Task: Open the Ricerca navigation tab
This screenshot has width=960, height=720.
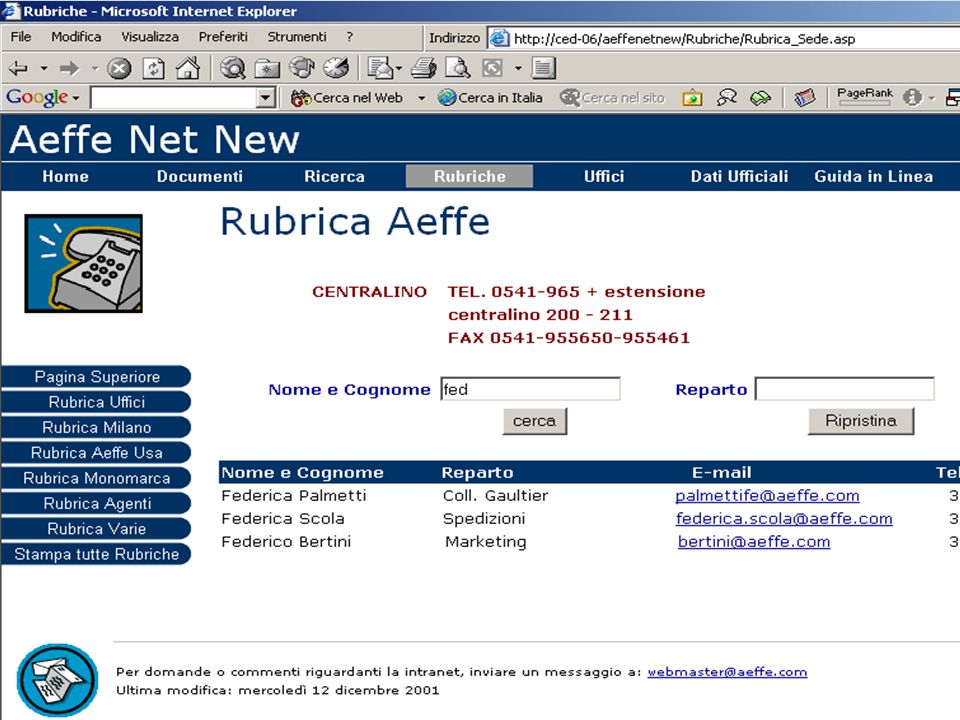Action: click(334, 176)
